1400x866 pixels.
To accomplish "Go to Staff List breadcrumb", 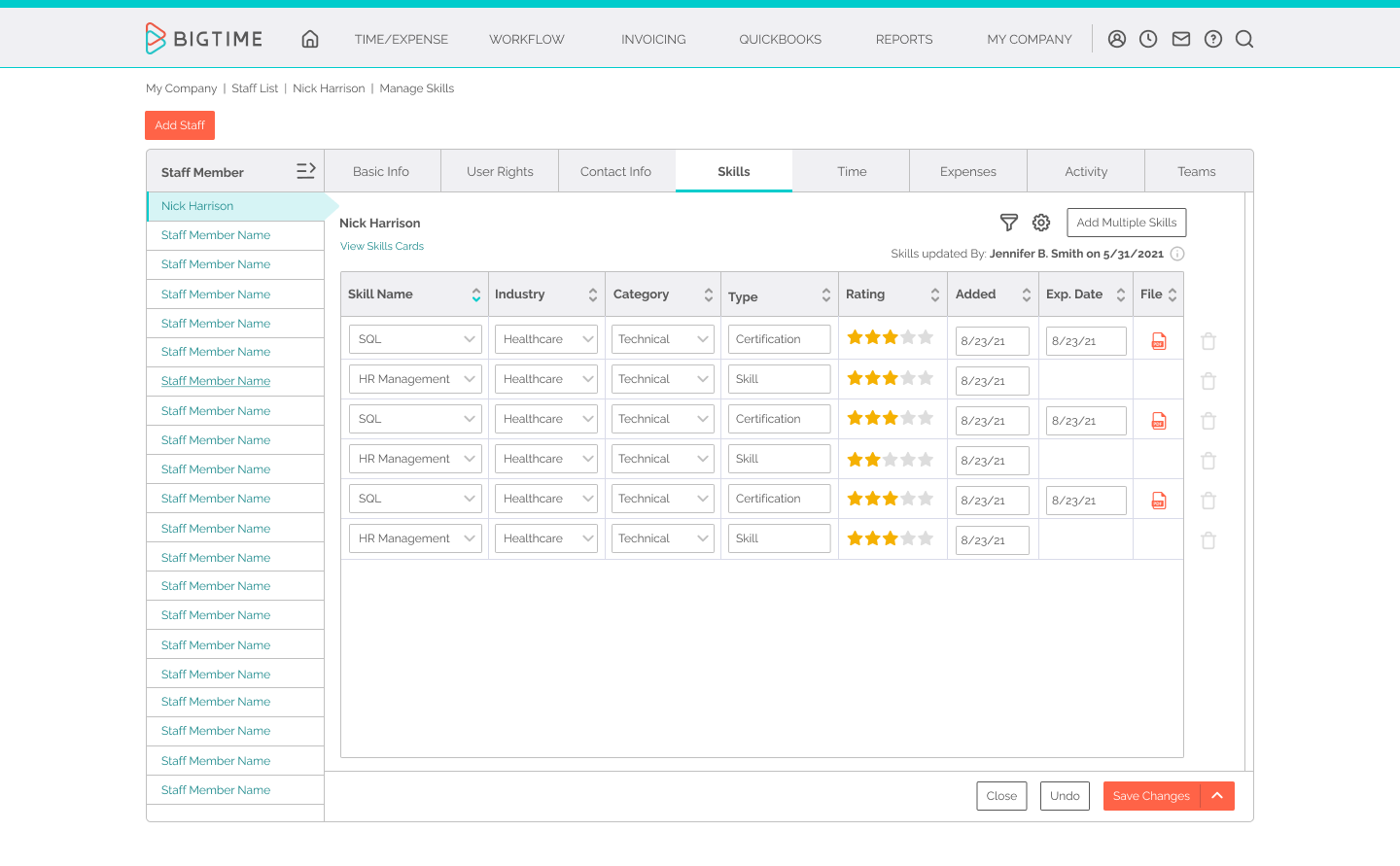I will point(255,88).
